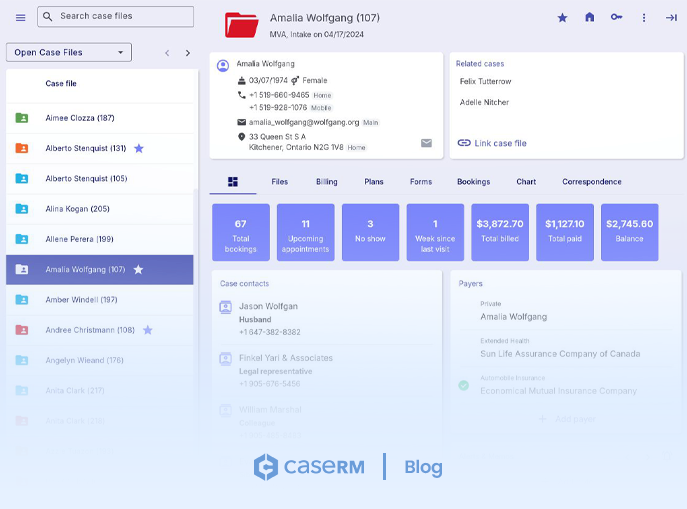
Task: Click the Week since last visit tile
Action: click(x=435, y=232)
